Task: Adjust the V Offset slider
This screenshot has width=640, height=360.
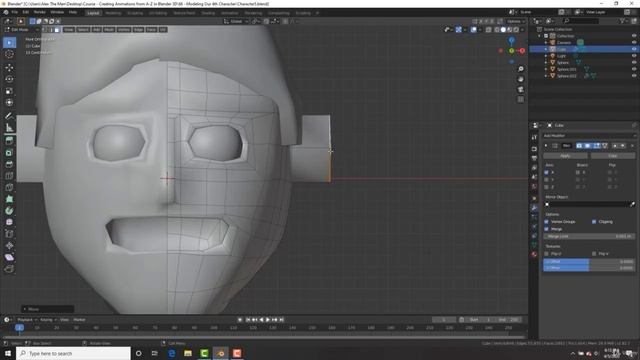Action: point(589,268)
